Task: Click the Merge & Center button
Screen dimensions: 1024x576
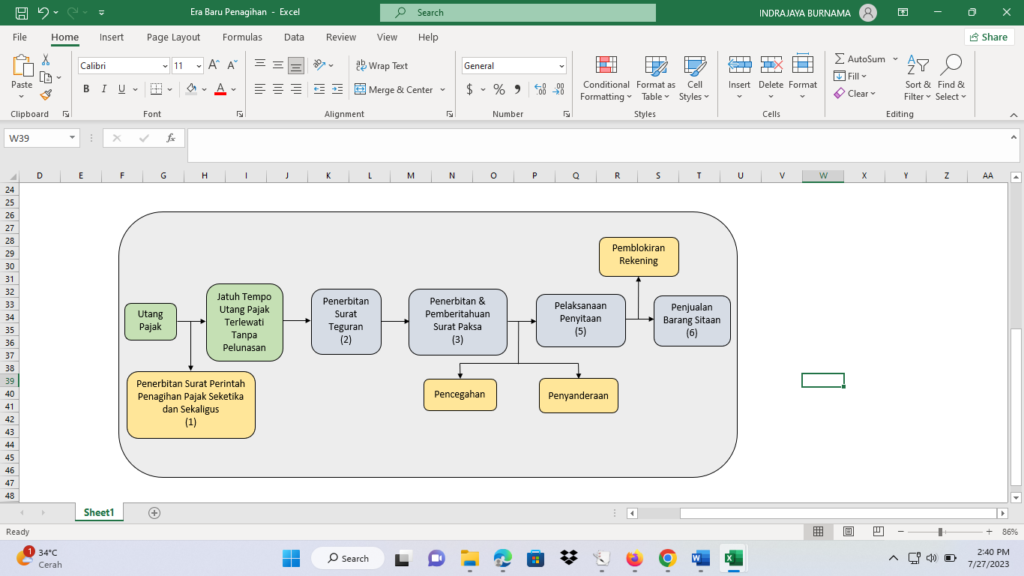Action: click(392, 89)
